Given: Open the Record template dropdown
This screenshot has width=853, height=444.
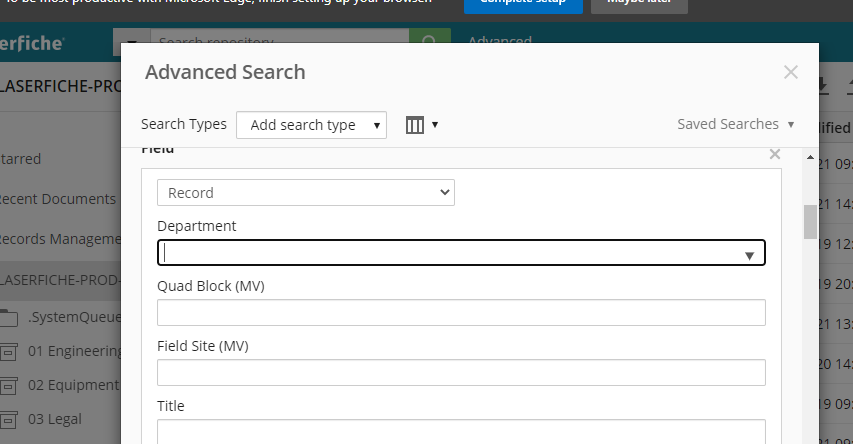Looking at the screenshot, I should (305, 193).
